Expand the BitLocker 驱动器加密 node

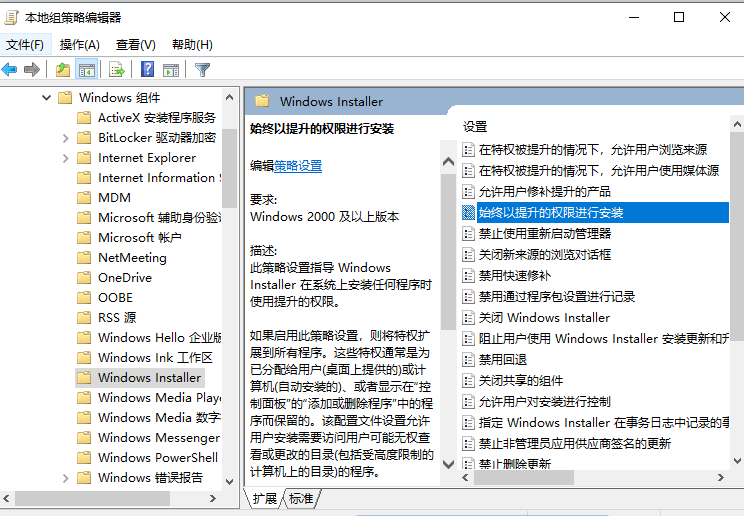[x=65, y=138]
